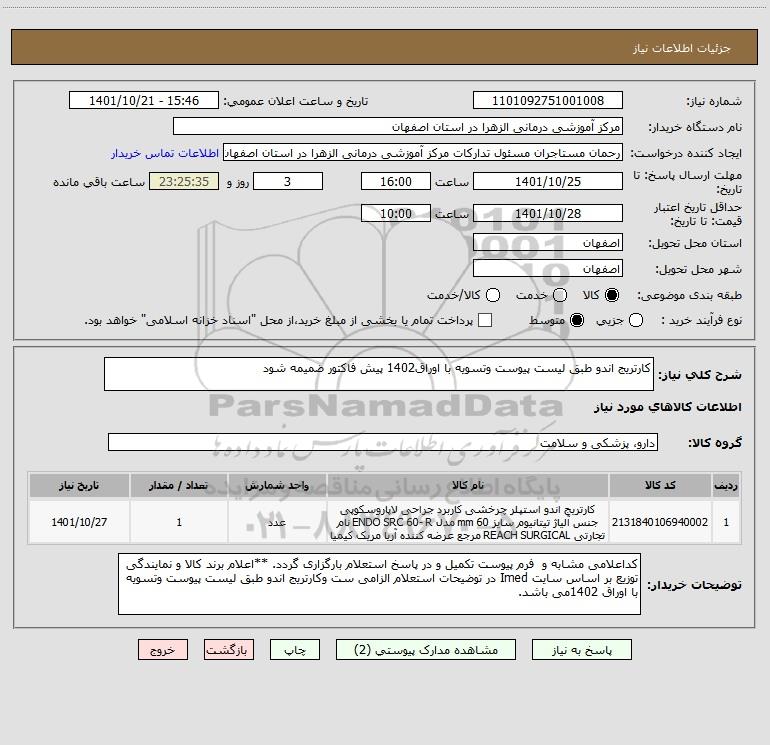770x745 pixels.
Task: Open مشاهده مدارک پیوستی (2) button
Action: point(426,650)
